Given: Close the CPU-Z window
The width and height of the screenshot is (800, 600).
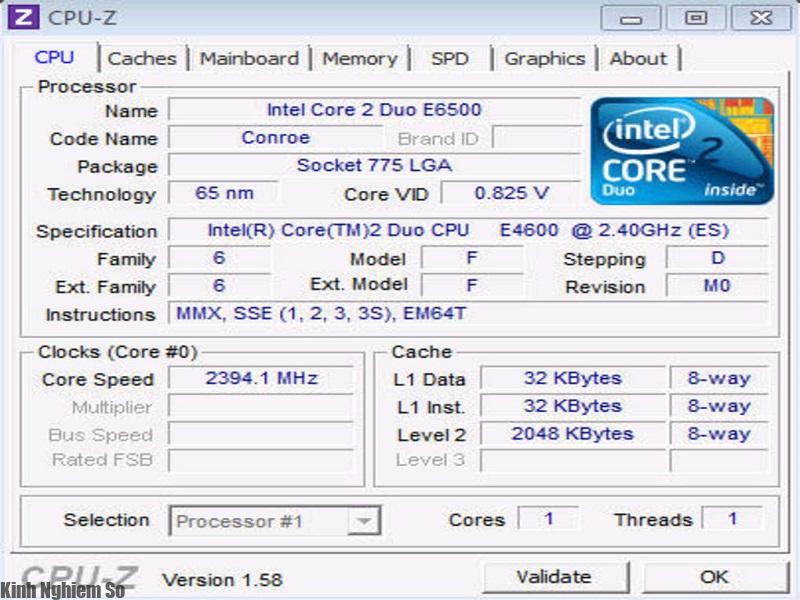Looking at the screenshot, I should pos(761,19).
